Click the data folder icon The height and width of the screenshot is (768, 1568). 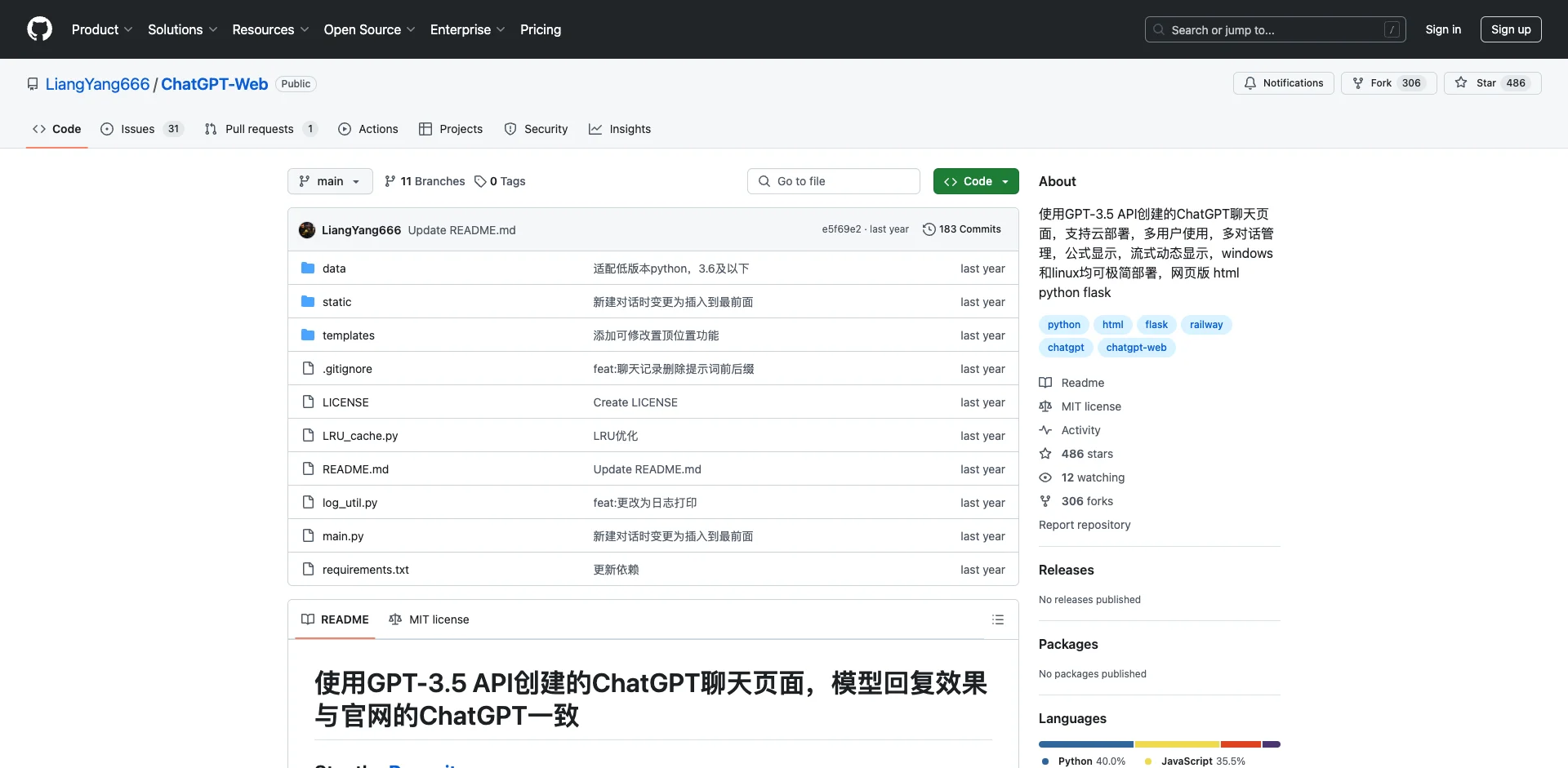308,268
